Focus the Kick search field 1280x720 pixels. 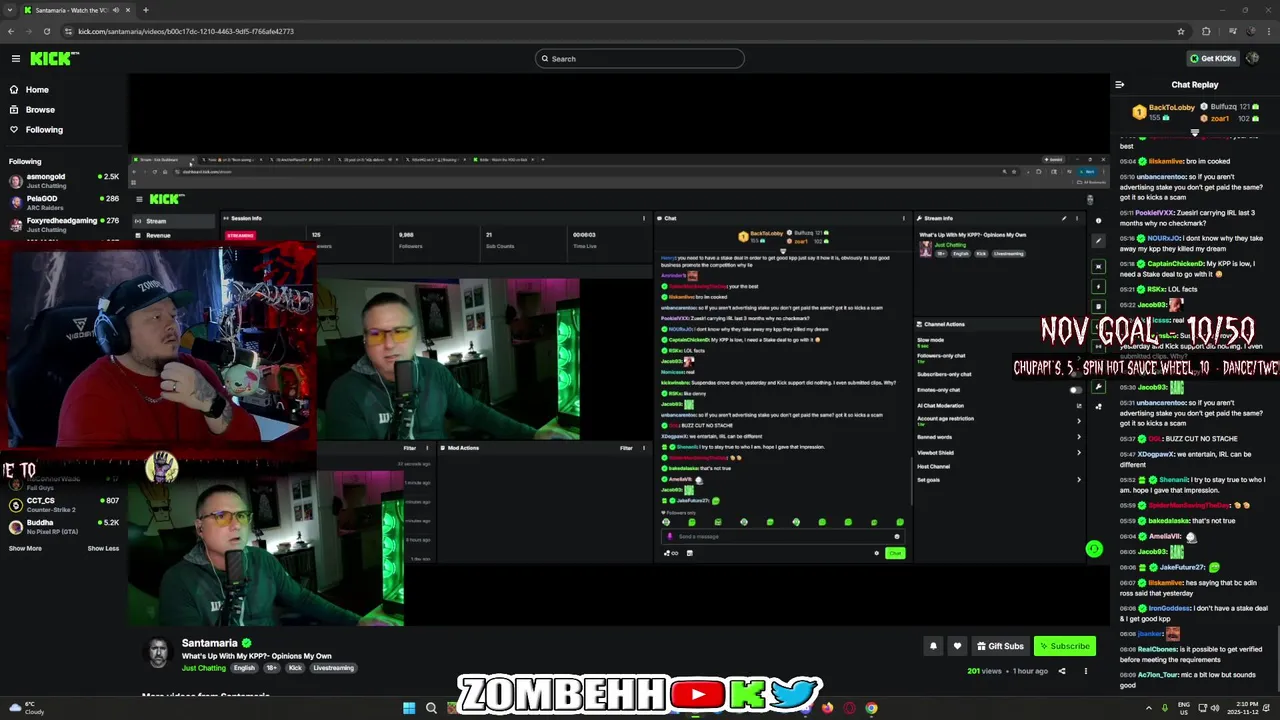click(640, 58)
